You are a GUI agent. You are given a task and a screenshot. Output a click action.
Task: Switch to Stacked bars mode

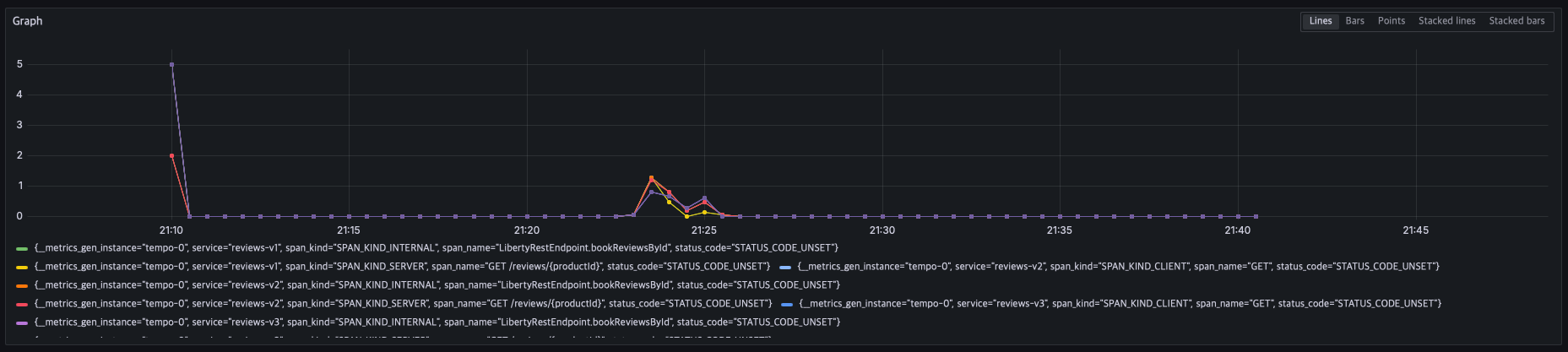[1516, 21]
